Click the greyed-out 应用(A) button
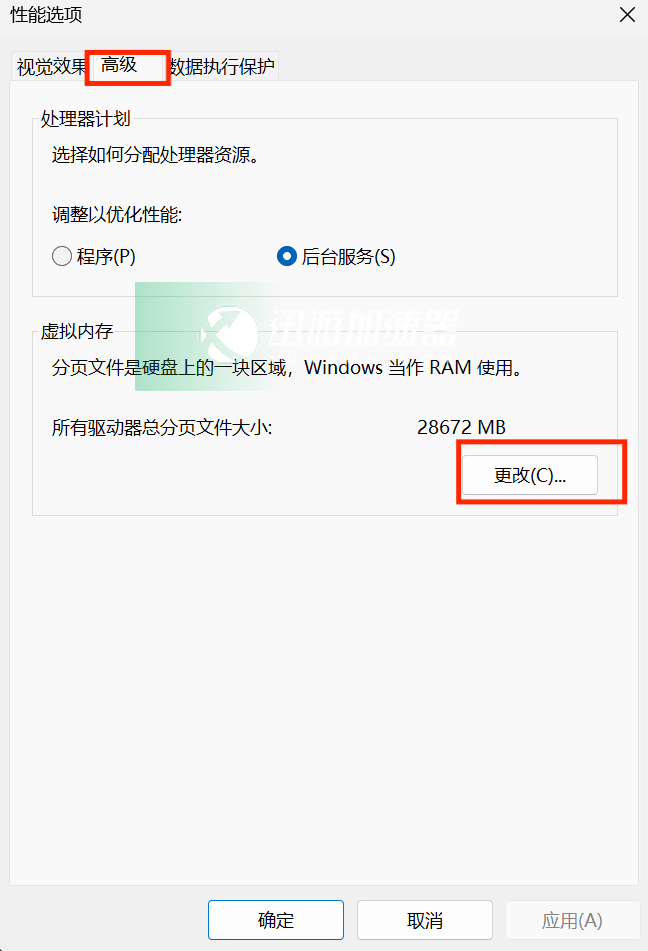The image size is (648, 951). [x=572, y=920]
